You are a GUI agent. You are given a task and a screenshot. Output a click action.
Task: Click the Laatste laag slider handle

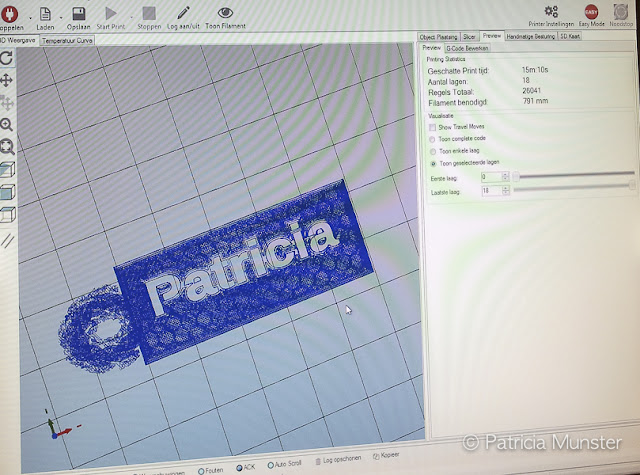pos(632,185)
